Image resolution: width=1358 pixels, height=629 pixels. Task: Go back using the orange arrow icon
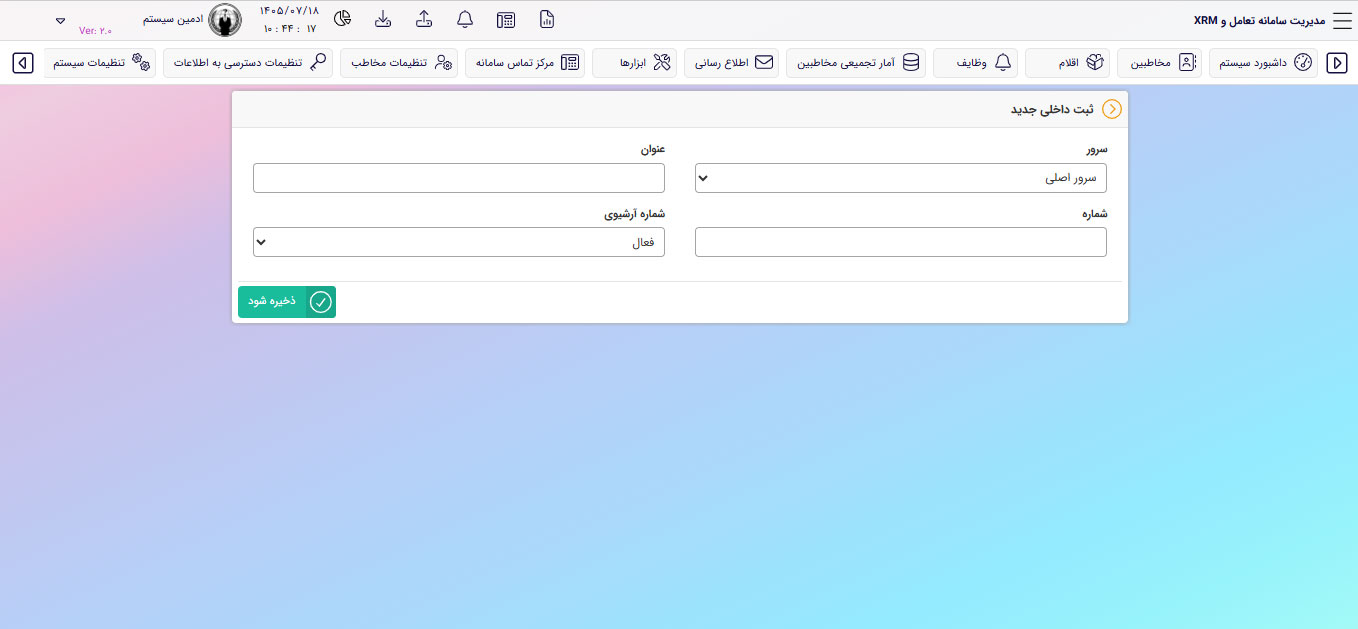[x=1111, y=109]
